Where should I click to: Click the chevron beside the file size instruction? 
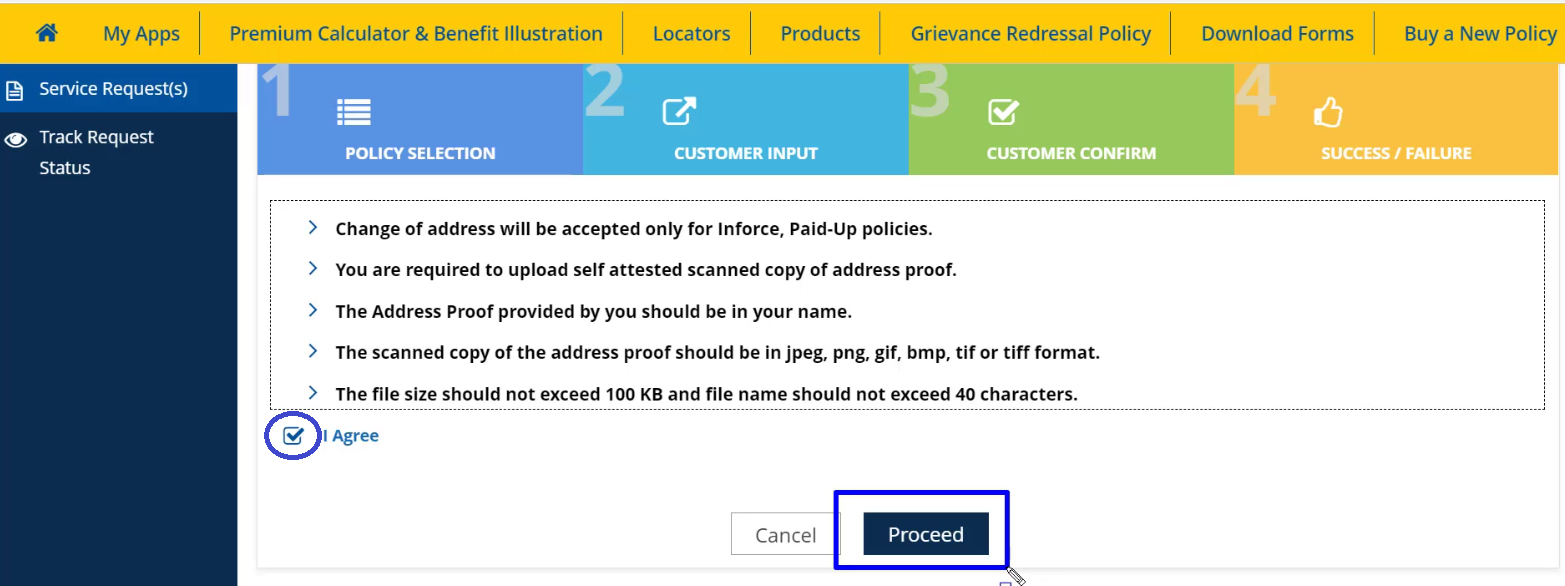tap(312, 393)
